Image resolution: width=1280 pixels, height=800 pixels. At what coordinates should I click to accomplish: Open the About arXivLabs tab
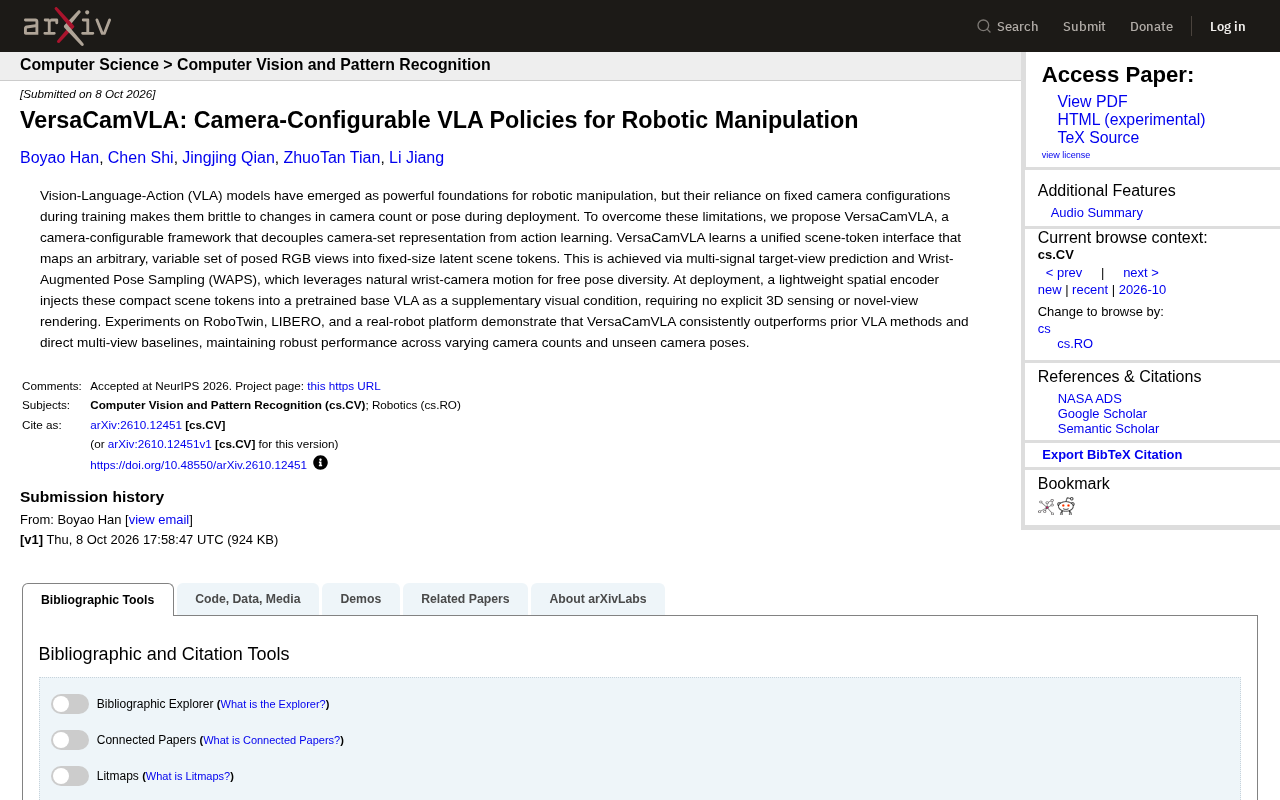pyautogui.click(x=598, y=599)
